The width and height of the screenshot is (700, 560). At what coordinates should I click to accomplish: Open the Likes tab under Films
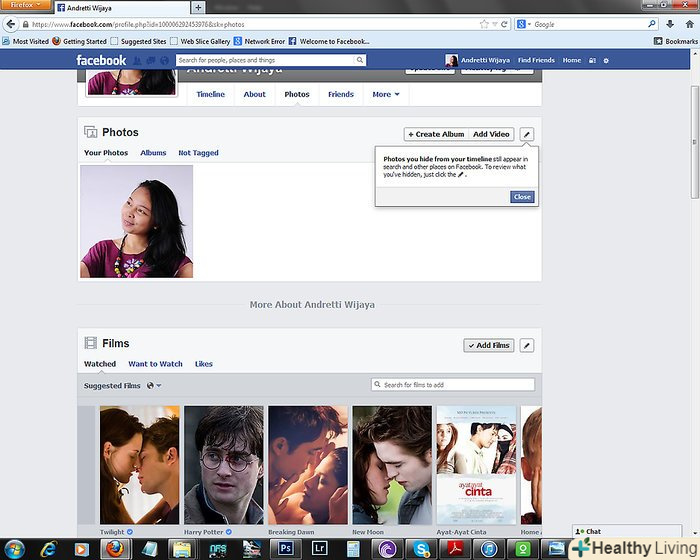coord(204,364)
